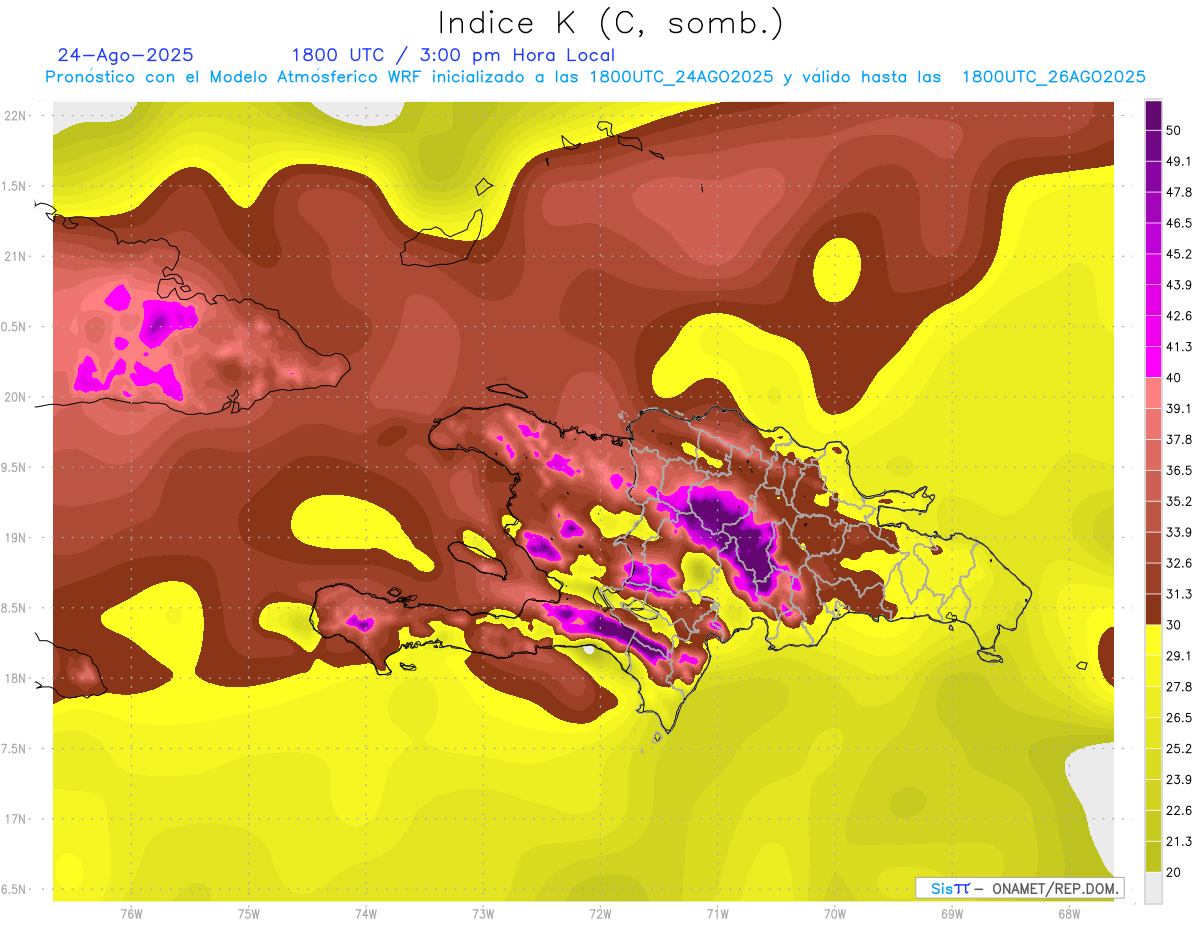Image resolution: width=1200 pixels, height=927 pixels.
Task: Pick the olive band between 20 and 21.3
Action: click(1153, 856)
